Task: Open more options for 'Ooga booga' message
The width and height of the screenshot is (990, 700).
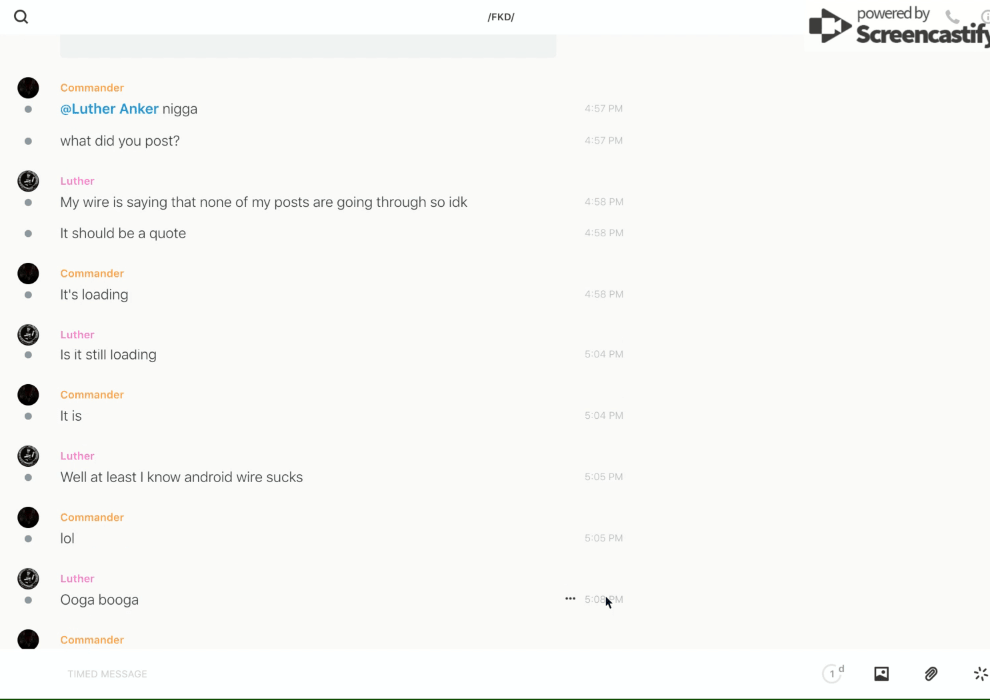Action: [x=570, y=599]
